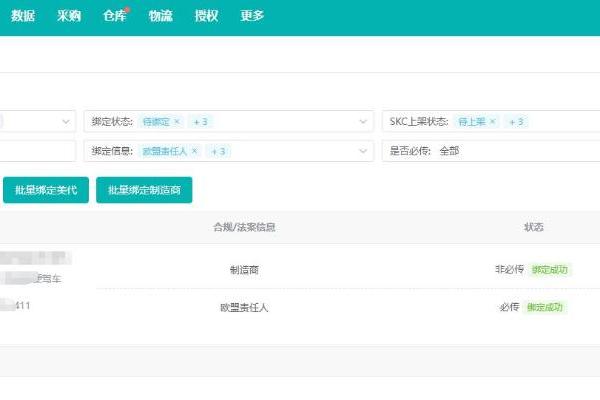Image resolution: width=600 pixels, height=400 pixels.
Task: Remove the 欧盟责任人 tag from 绑定信息
Action: point(194,151)
